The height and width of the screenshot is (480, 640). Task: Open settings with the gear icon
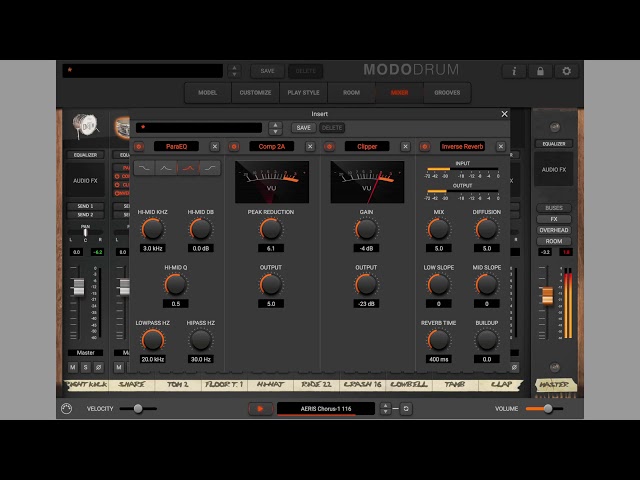(566, 71)
